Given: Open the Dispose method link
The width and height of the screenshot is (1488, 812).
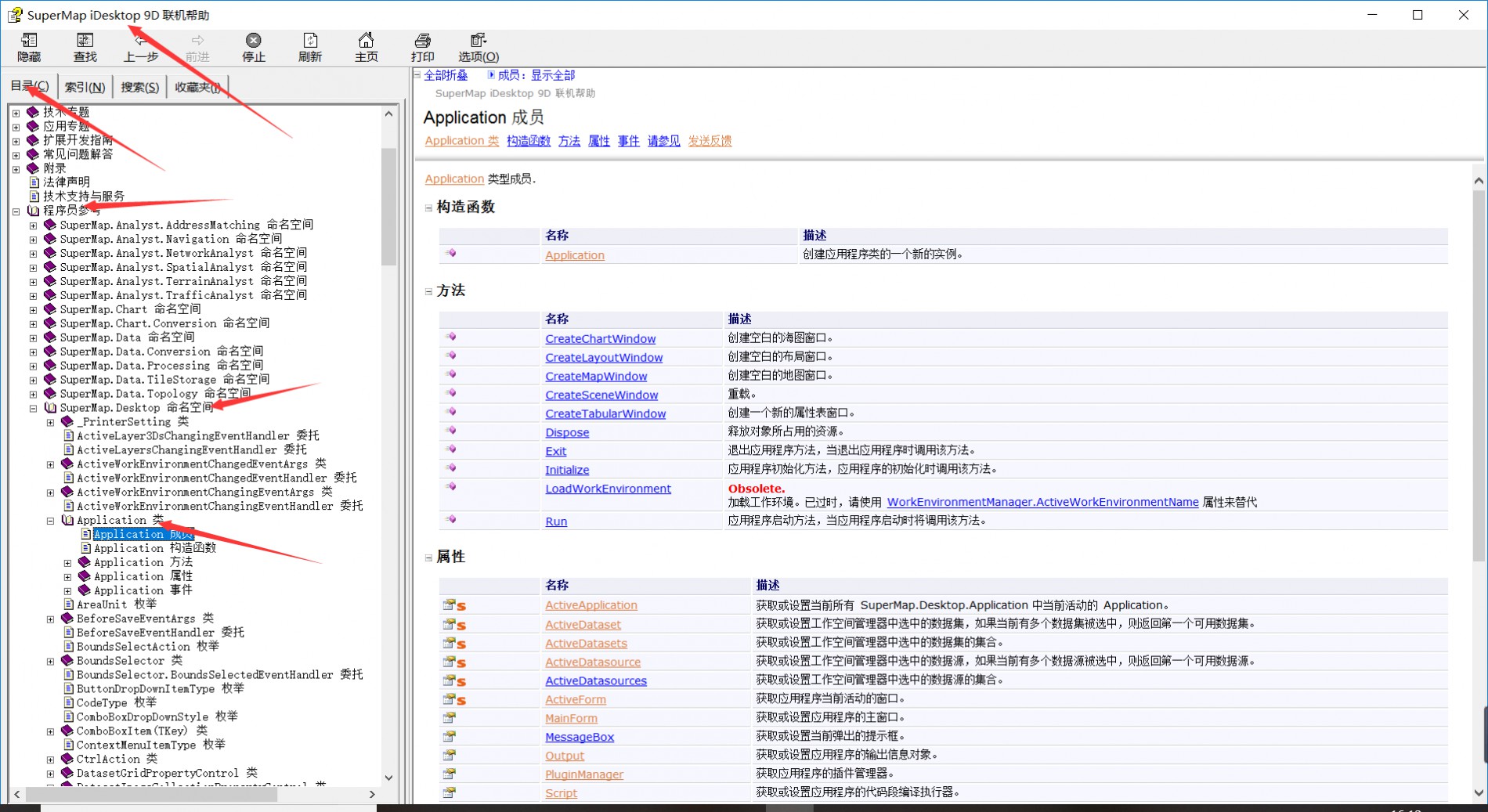Looking at the screenshot, I should [567, 433].
